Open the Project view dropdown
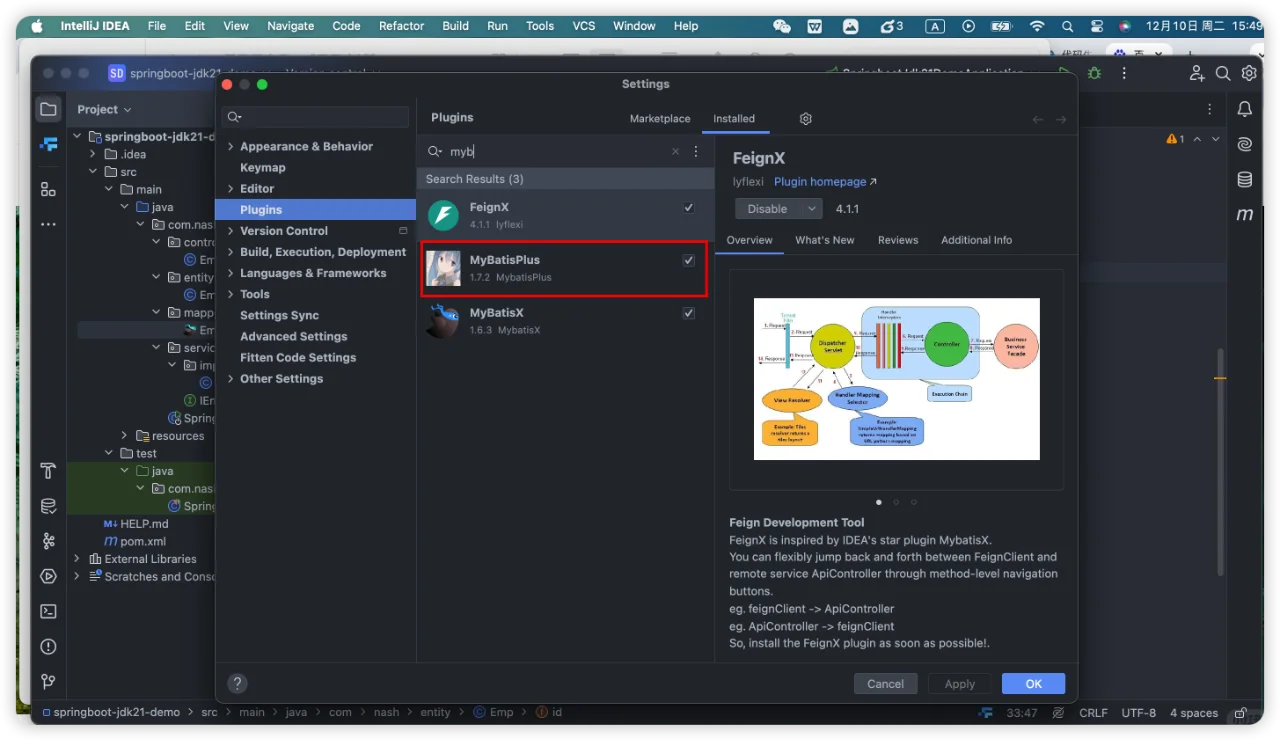 [104, 109]
